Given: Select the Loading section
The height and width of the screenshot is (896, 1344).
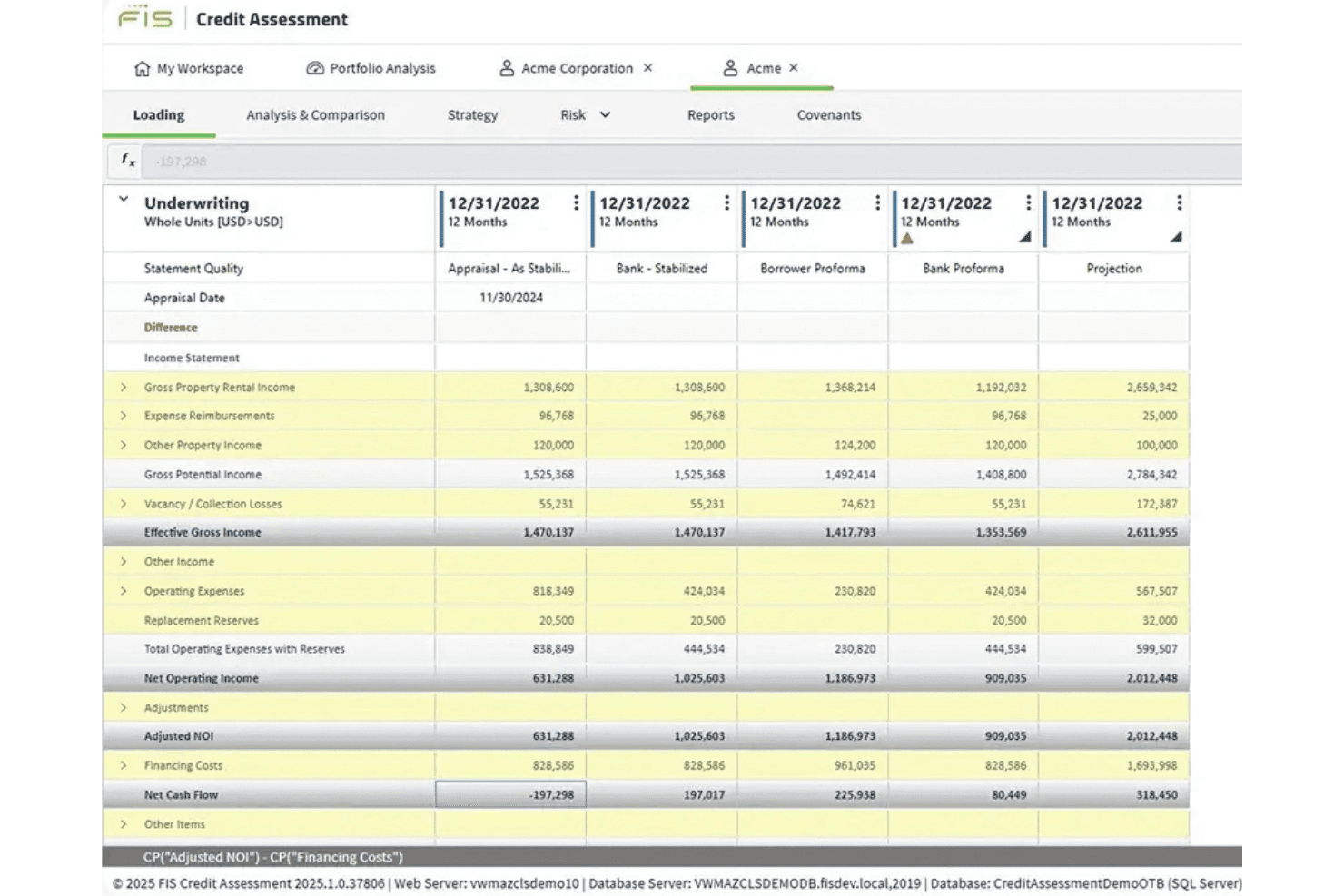Looking at the screenshot, I should (x=159, y=115).
